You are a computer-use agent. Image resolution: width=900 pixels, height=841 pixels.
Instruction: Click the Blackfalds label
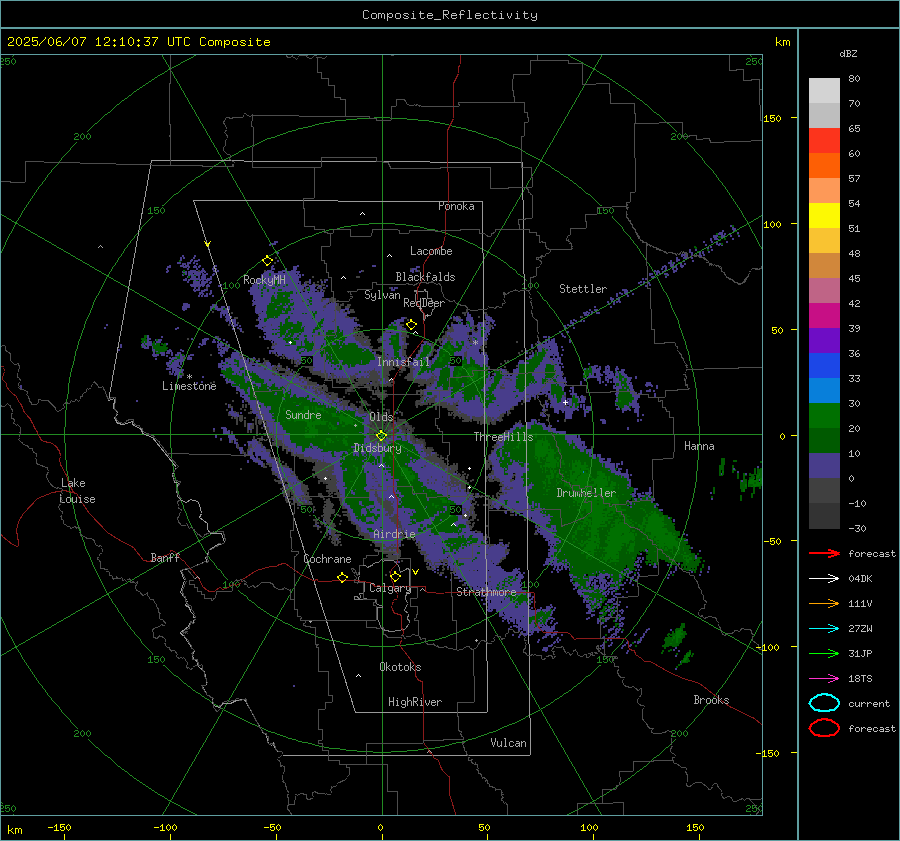point(425,277)
